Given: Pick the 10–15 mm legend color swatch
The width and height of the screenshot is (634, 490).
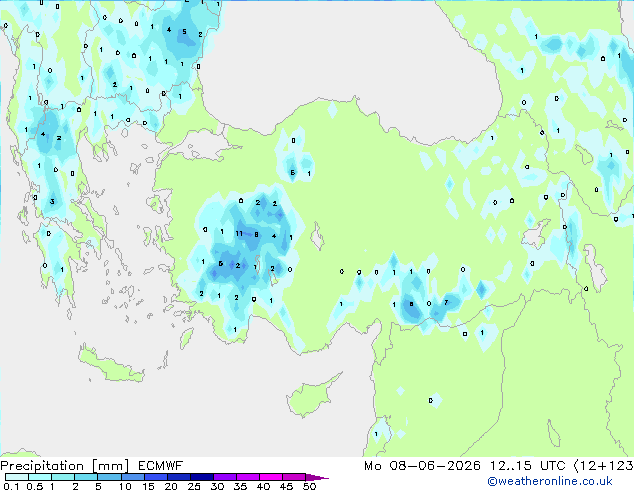Looking at the screenshot, I should [133, 477].
